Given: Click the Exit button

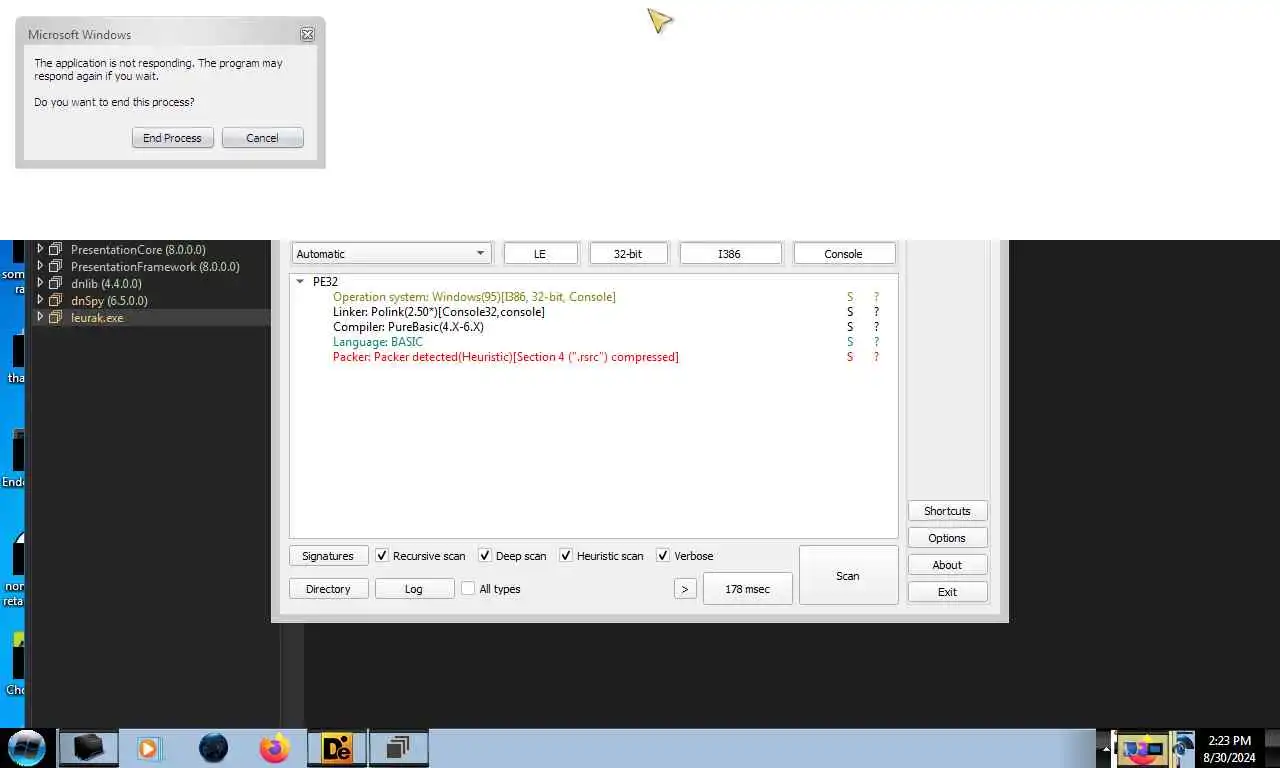Looking at the screenshot, I should [x=947, y=592].
